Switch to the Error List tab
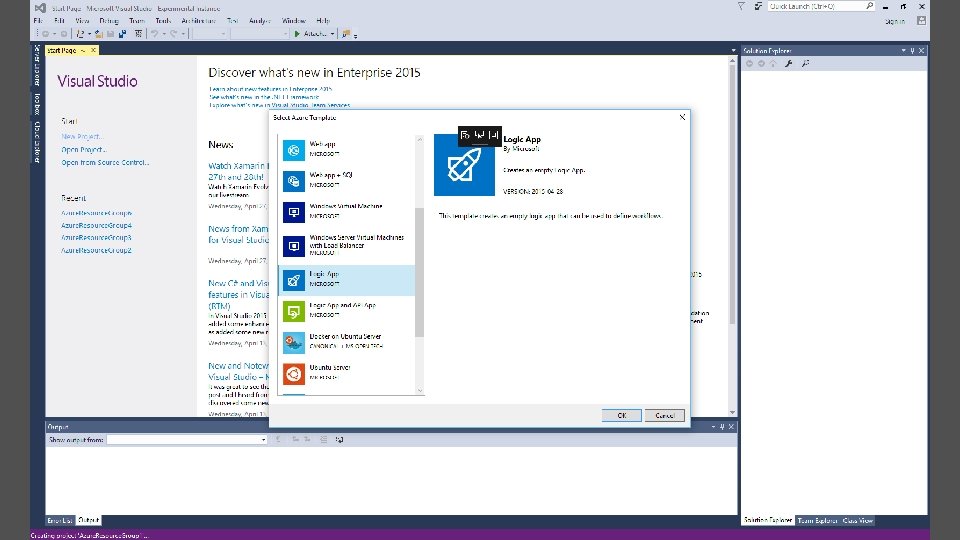This screenshot has height=540, width=960. click(59, 520)
